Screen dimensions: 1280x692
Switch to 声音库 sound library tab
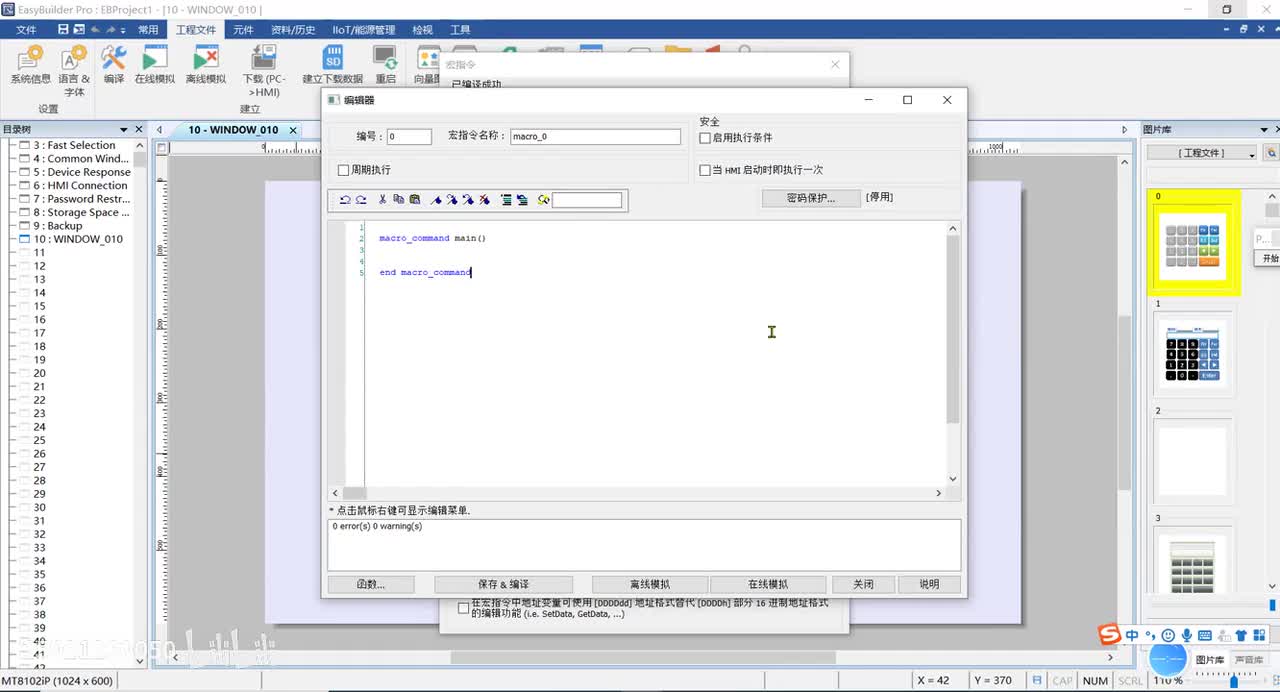pyautogui.click(x=1248, y=660)
